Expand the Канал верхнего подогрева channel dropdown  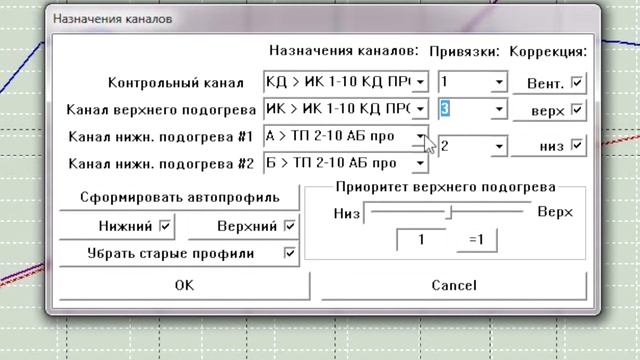[x=420, y=109]
